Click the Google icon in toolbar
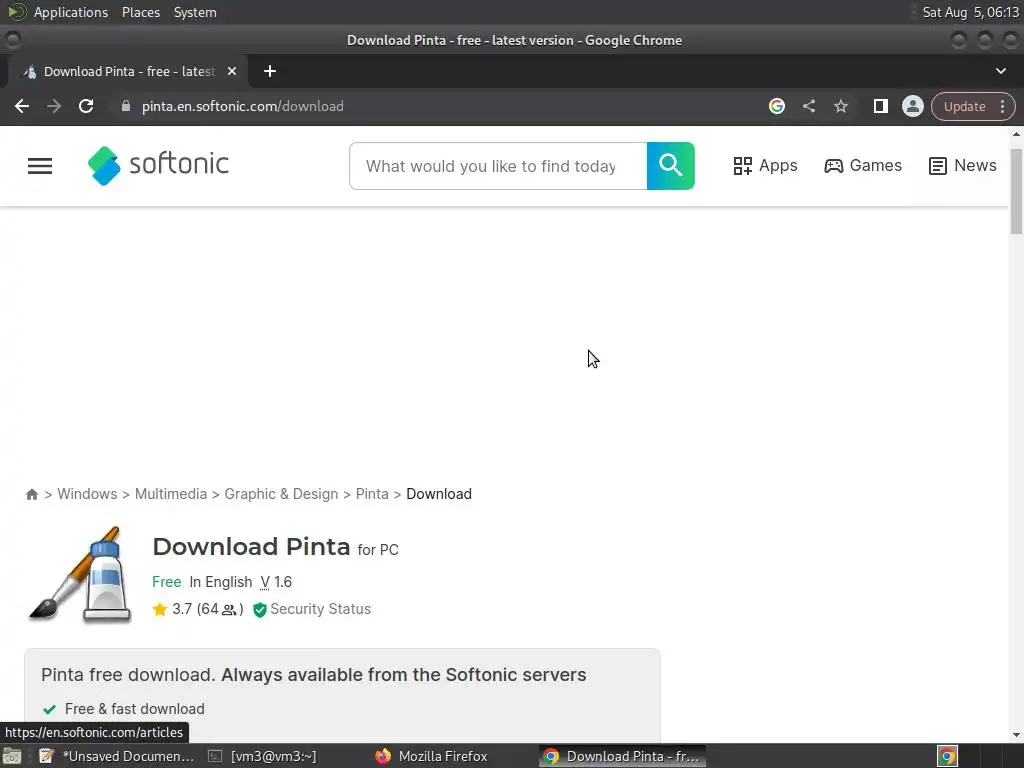 776,106
